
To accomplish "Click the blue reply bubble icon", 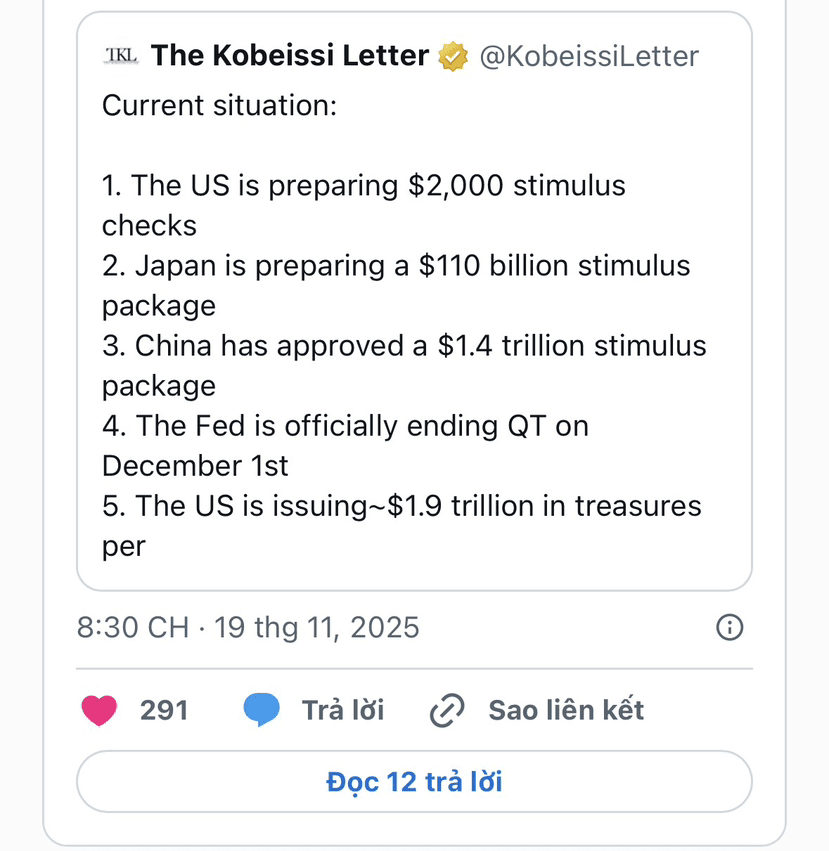I will 262,711.
